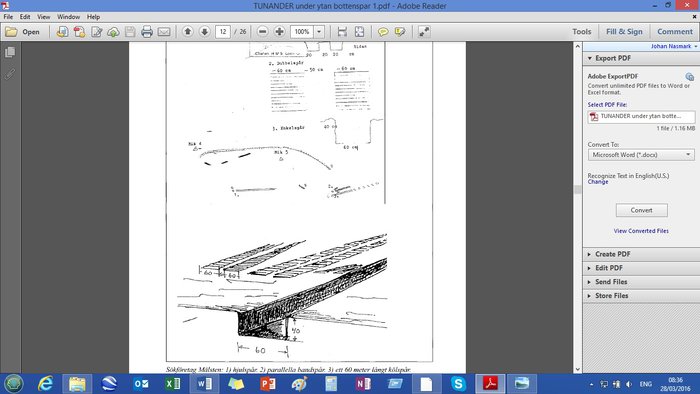Click the document vertical scrollbar thumb
The image size is (700, 394).
tap(578, 189)
